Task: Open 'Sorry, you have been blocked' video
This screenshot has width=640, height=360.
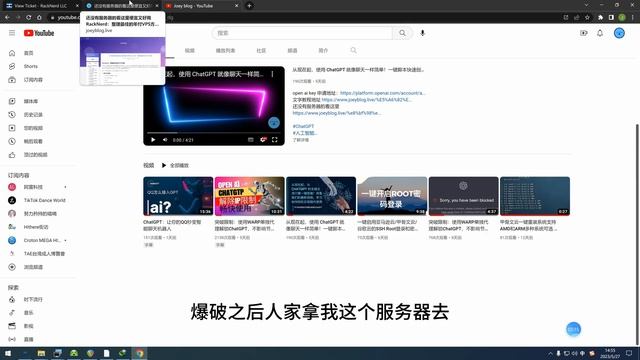Action: click(464, 196)
